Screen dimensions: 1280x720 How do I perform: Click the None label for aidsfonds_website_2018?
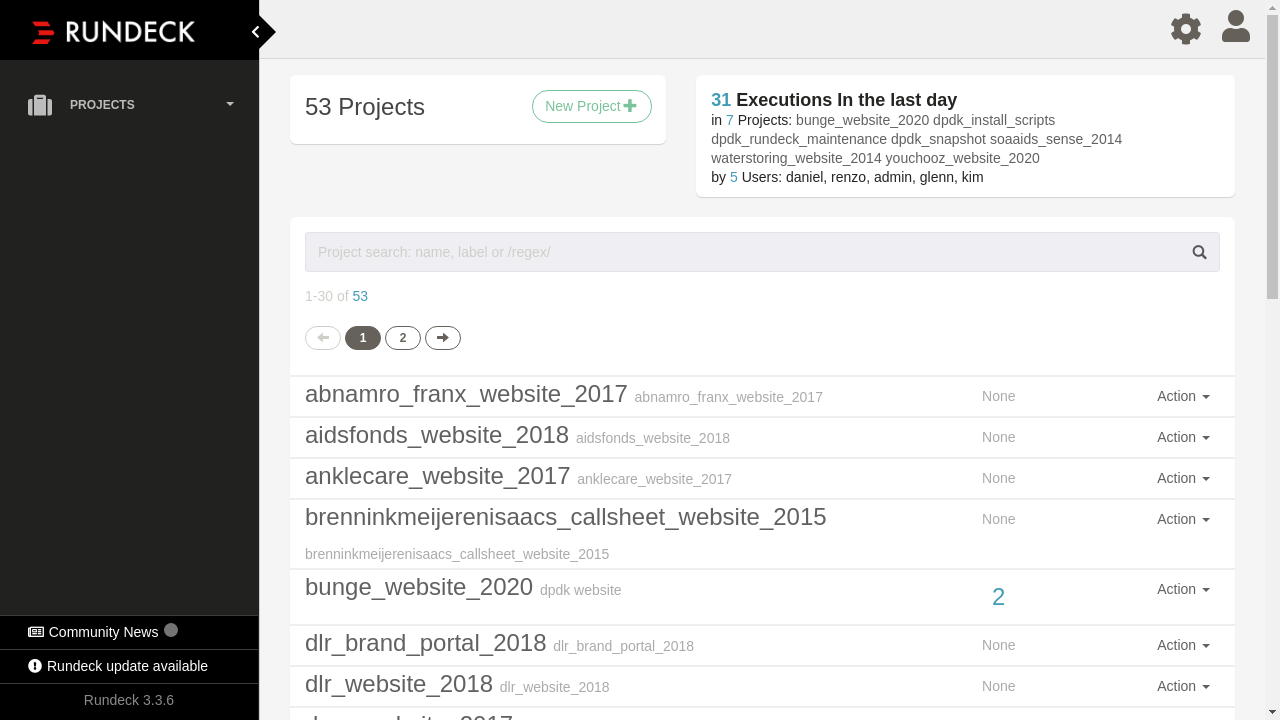(998, 437)
